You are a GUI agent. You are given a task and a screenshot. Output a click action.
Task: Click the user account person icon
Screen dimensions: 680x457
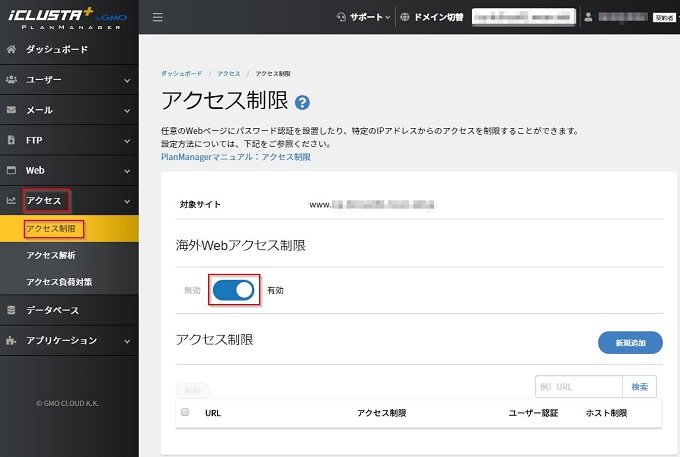pos(588,17)
